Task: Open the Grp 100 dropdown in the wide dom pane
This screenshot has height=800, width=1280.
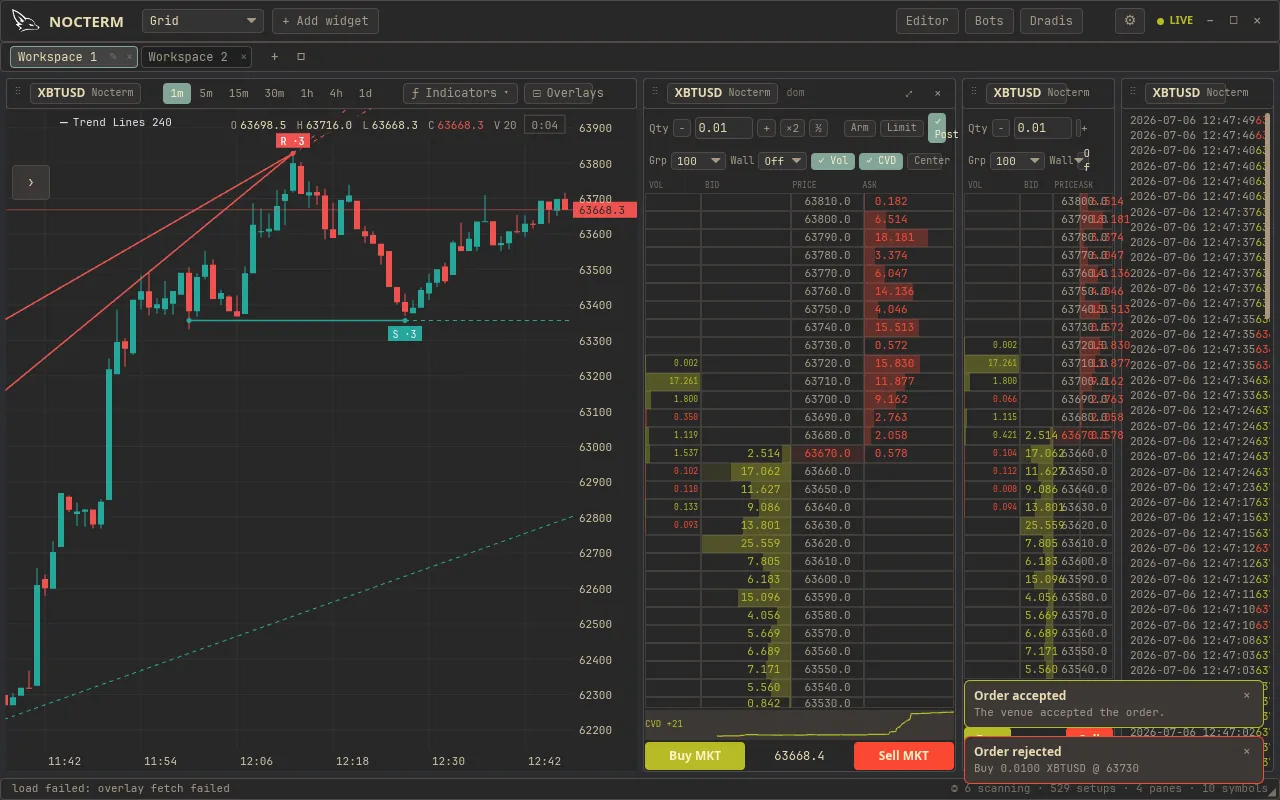Action: click(x=699, y=160)
